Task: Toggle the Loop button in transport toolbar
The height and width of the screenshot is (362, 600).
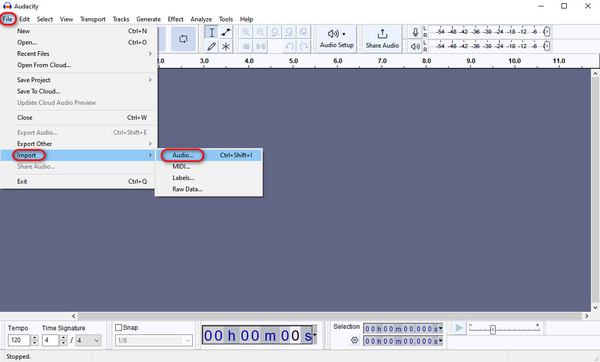Action: click(183, 39)
